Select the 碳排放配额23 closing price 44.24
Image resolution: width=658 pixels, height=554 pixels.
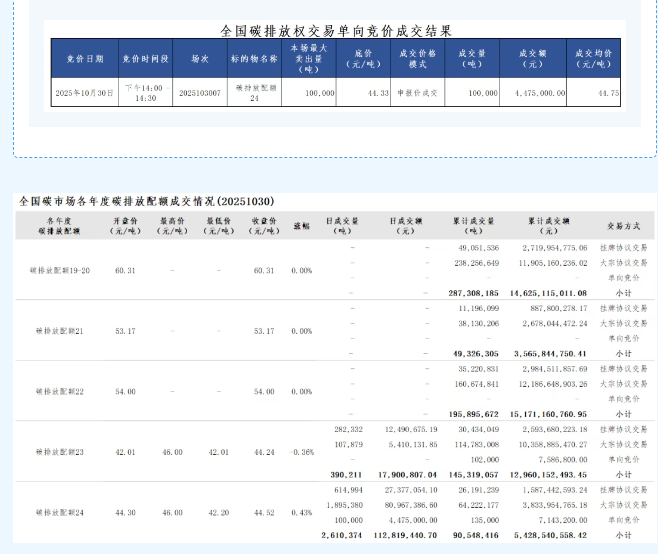264,451
